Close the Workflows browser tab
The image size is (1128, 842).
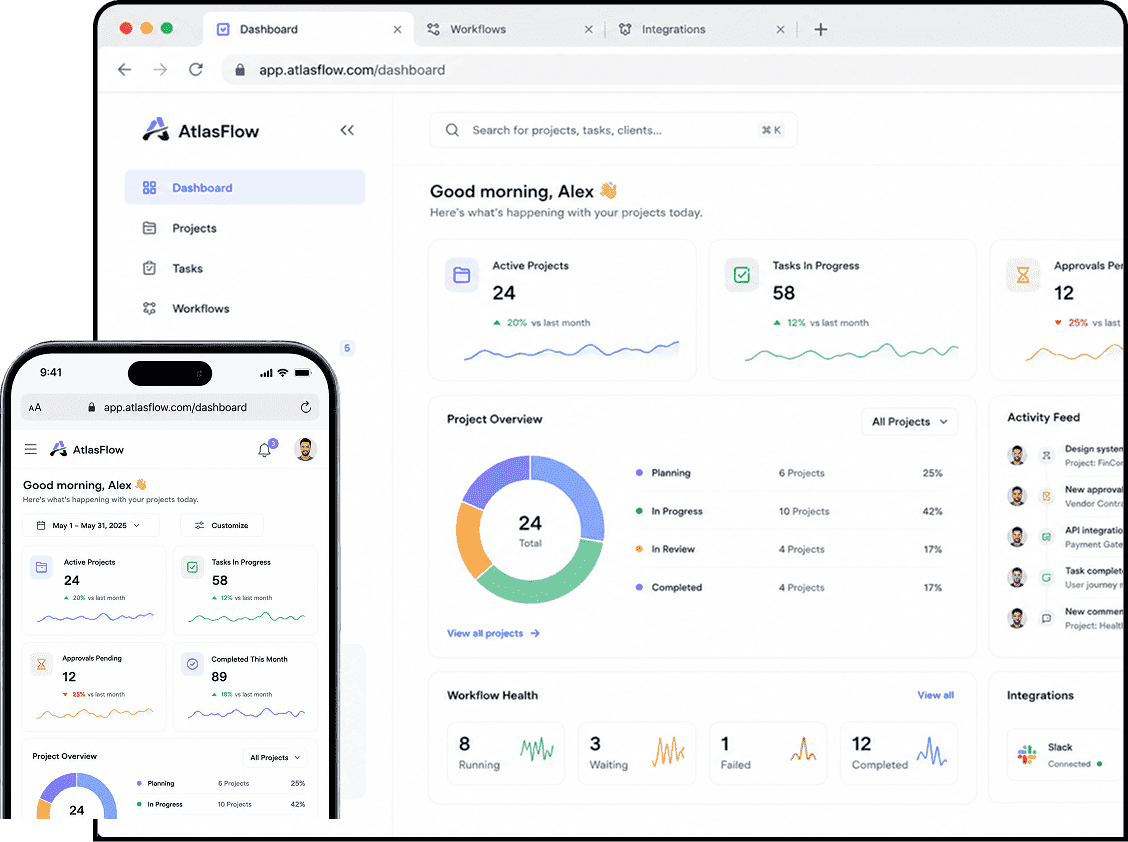click(588, 30)
